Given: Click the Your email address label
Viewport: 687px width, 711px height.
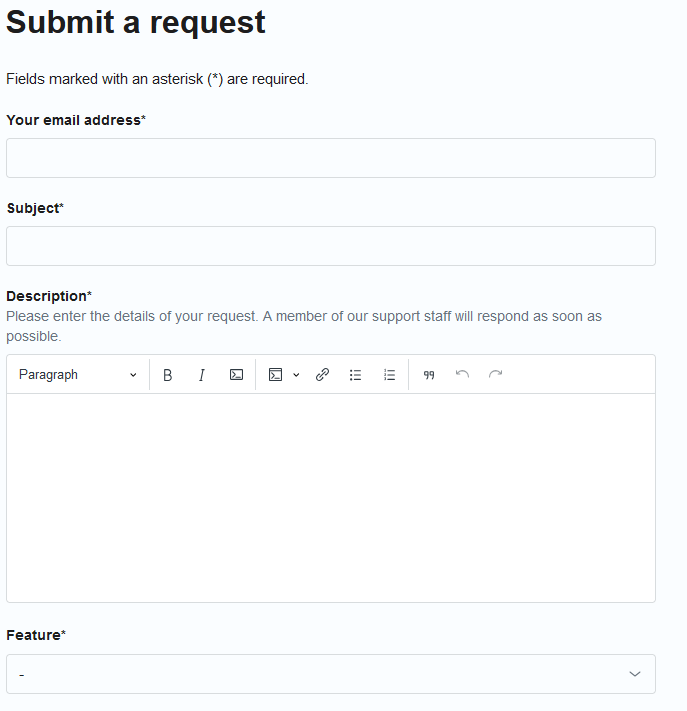Looking at the screenshot, I should (x=73, y=120).
